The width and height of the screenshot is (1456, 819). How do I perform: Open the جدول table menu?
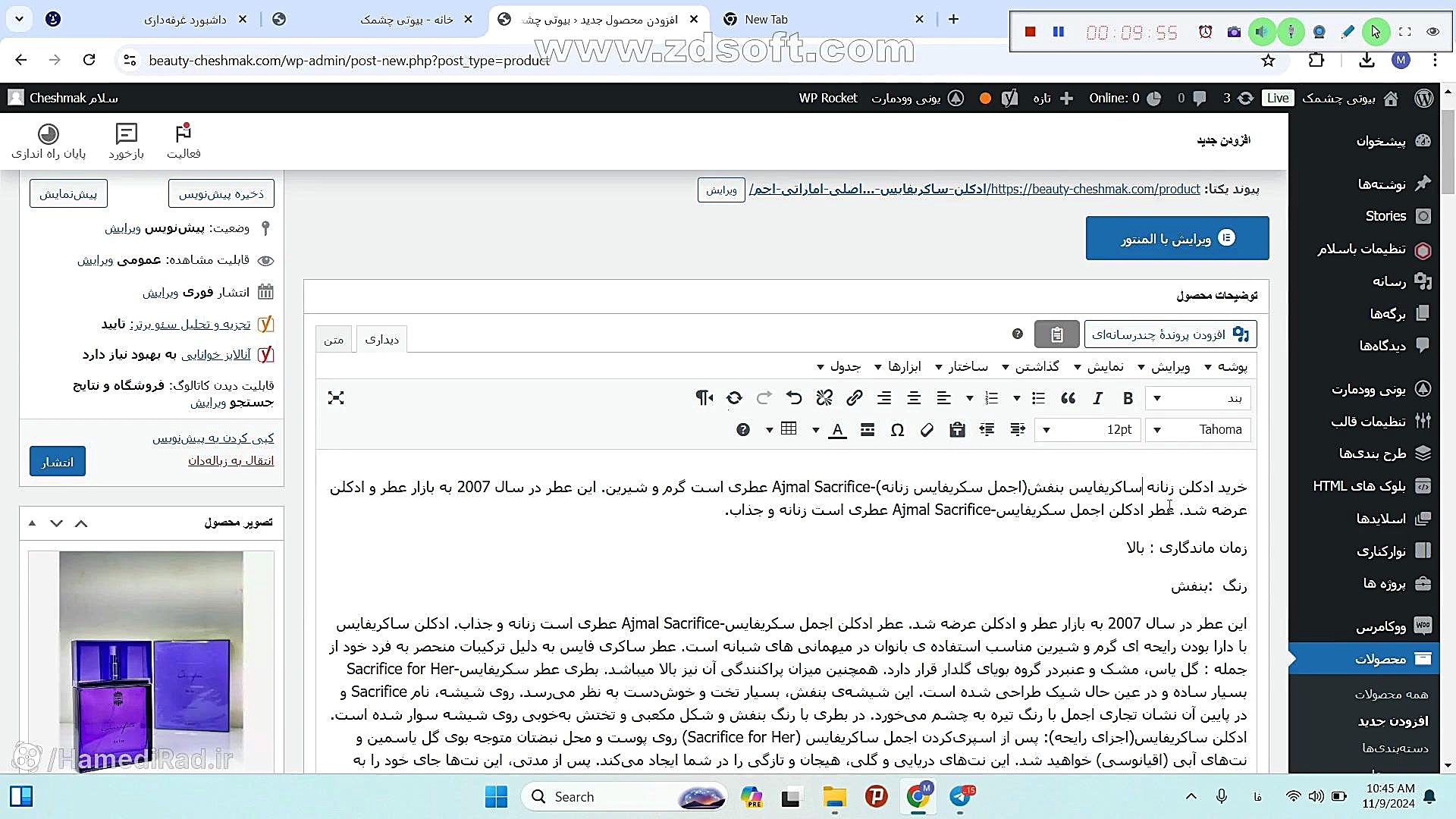[x=838, y=367]
